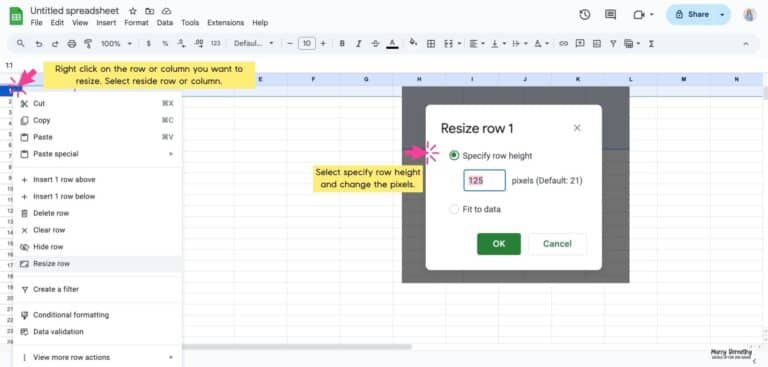Viewport: 768px width, 367px height.
Task: Choose Hide row in context menu
Action: pyautogui.click(x=97, y=247)
